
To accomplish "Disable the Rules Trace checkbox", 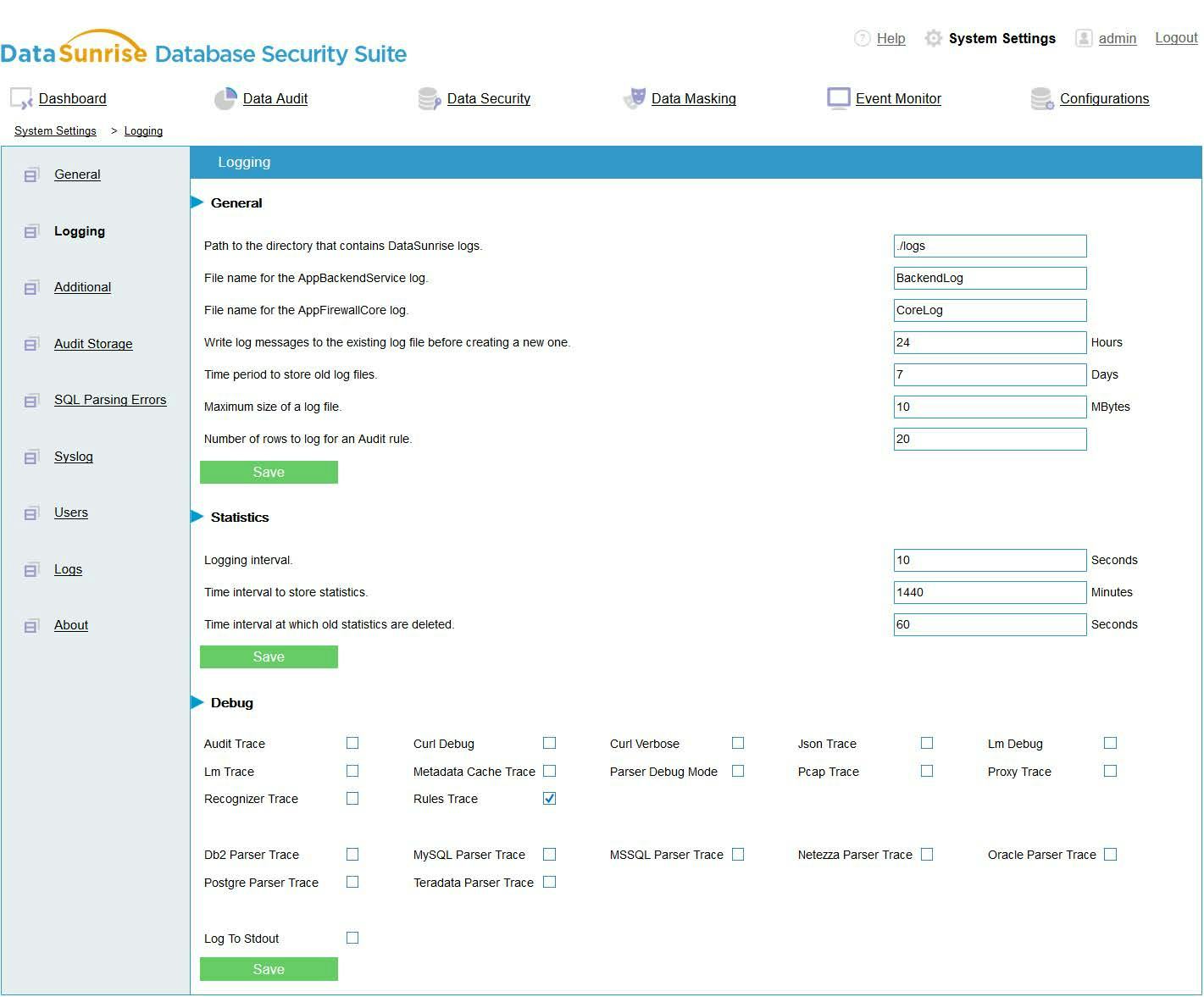I will pyautogui.click(x=549, y=798).
